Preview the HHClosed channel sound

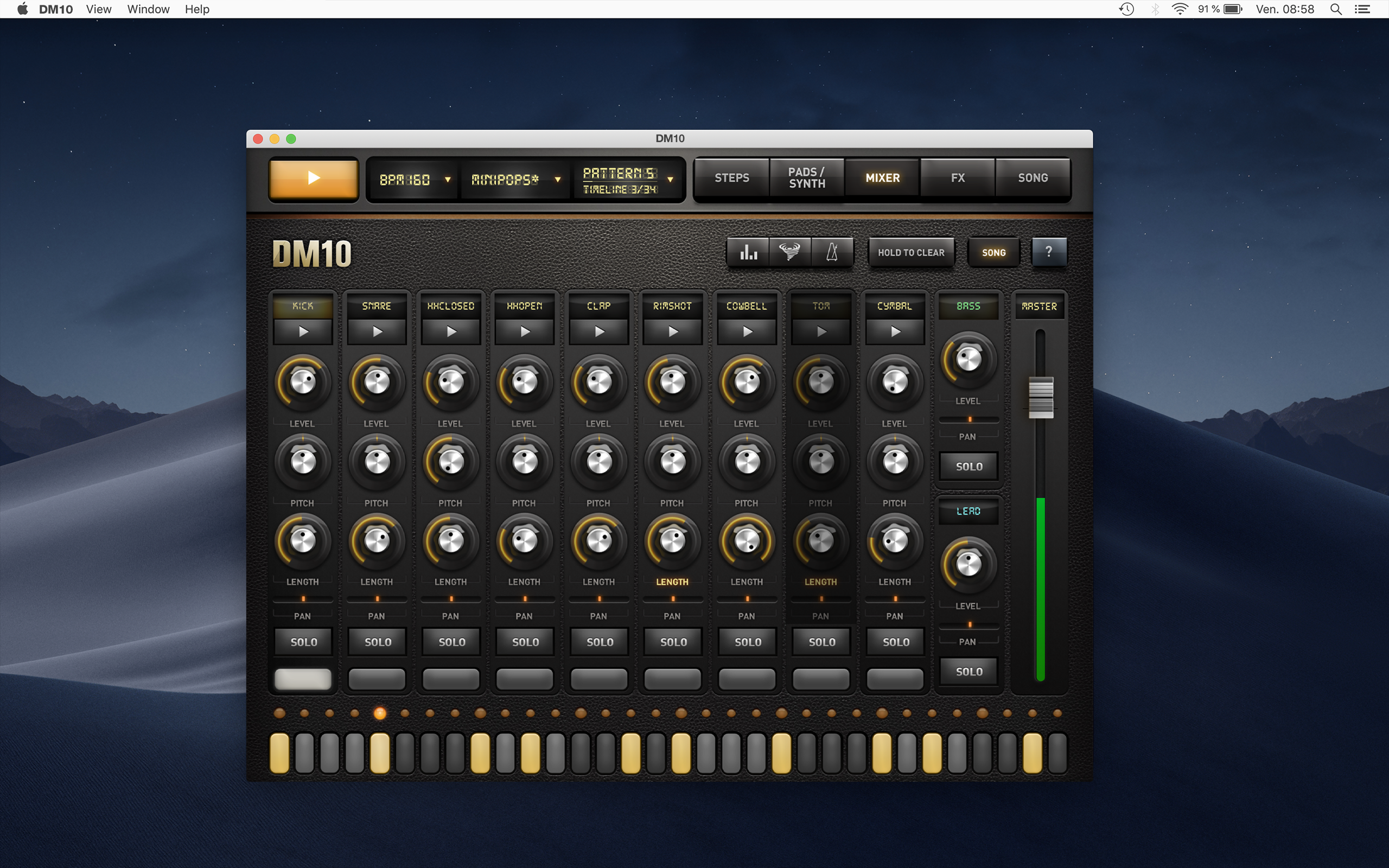point(450,332)
